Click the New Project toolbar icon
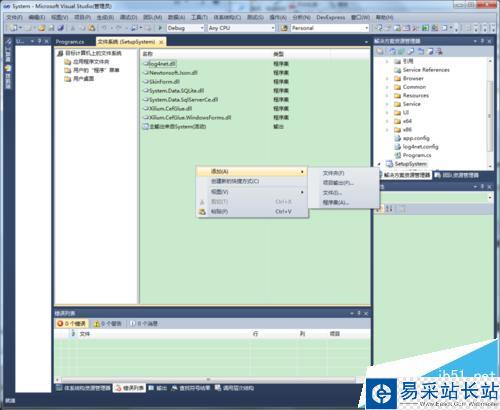The width and height of the screenshot is (500, 410). (13, 28)
